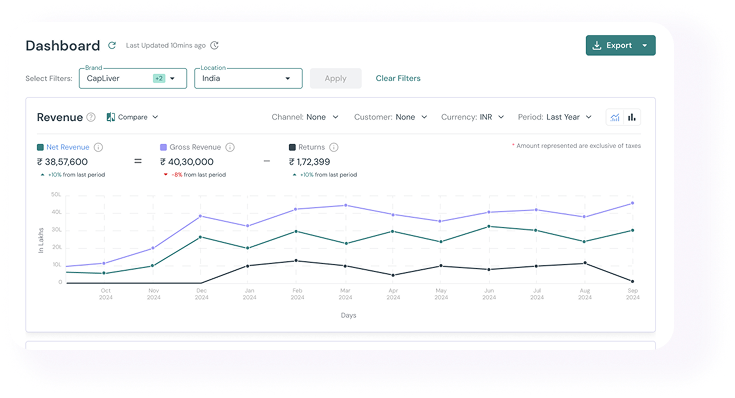Image resolution: width=735 pixels, height=398 pixels.
Task: Click the Net Revenue legend swatch
Action: point(40,147)
